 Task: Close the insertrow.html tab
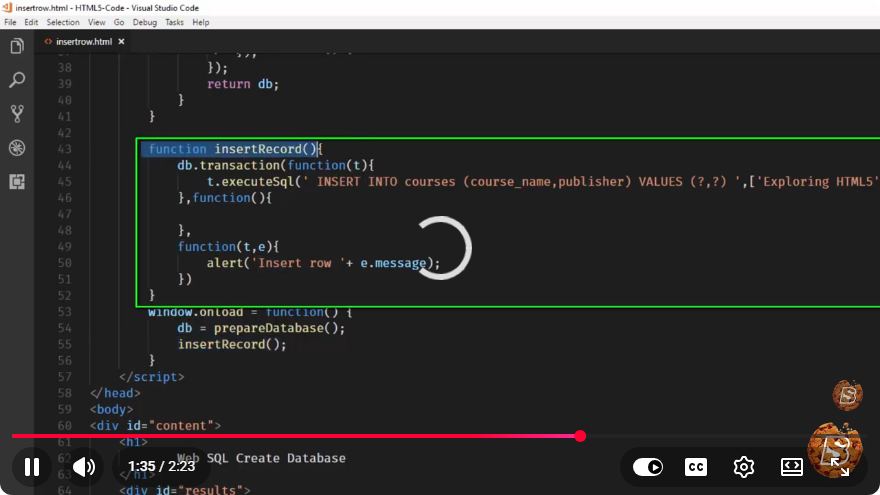click(x=121, y=42)
